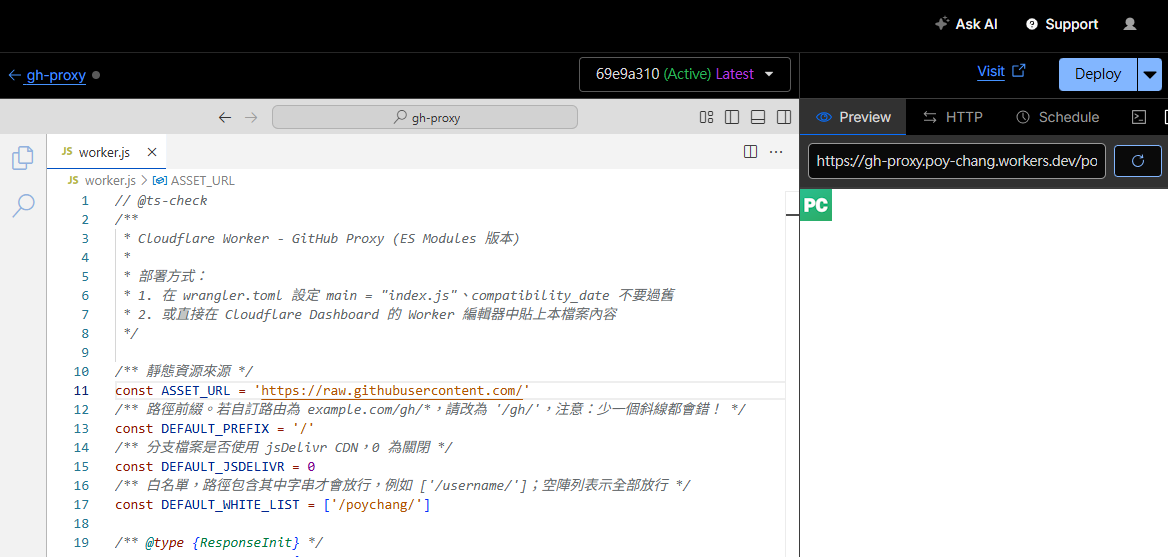Switch to the HTTP tab
Image resolution: width=1168 pixels, height=557 pixels.
[x=953, y=117]
